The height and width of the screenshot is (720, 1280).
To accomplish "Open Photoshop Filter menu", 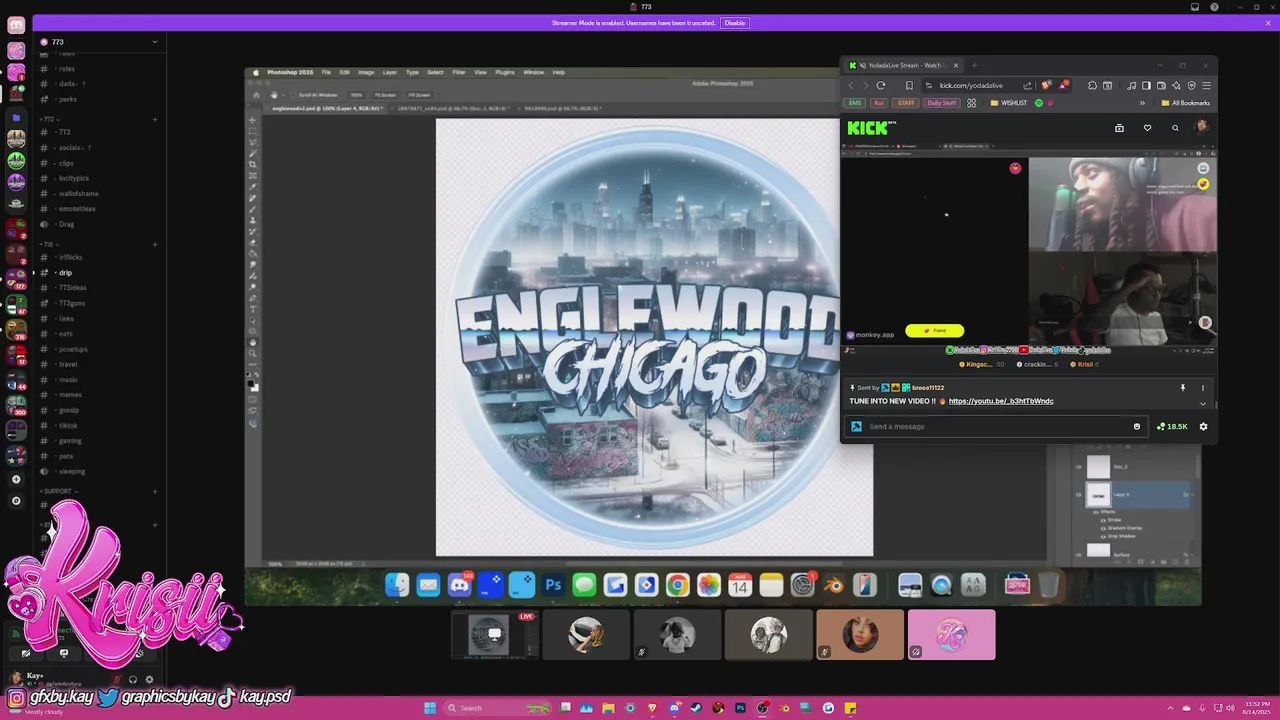I will 458,72.
